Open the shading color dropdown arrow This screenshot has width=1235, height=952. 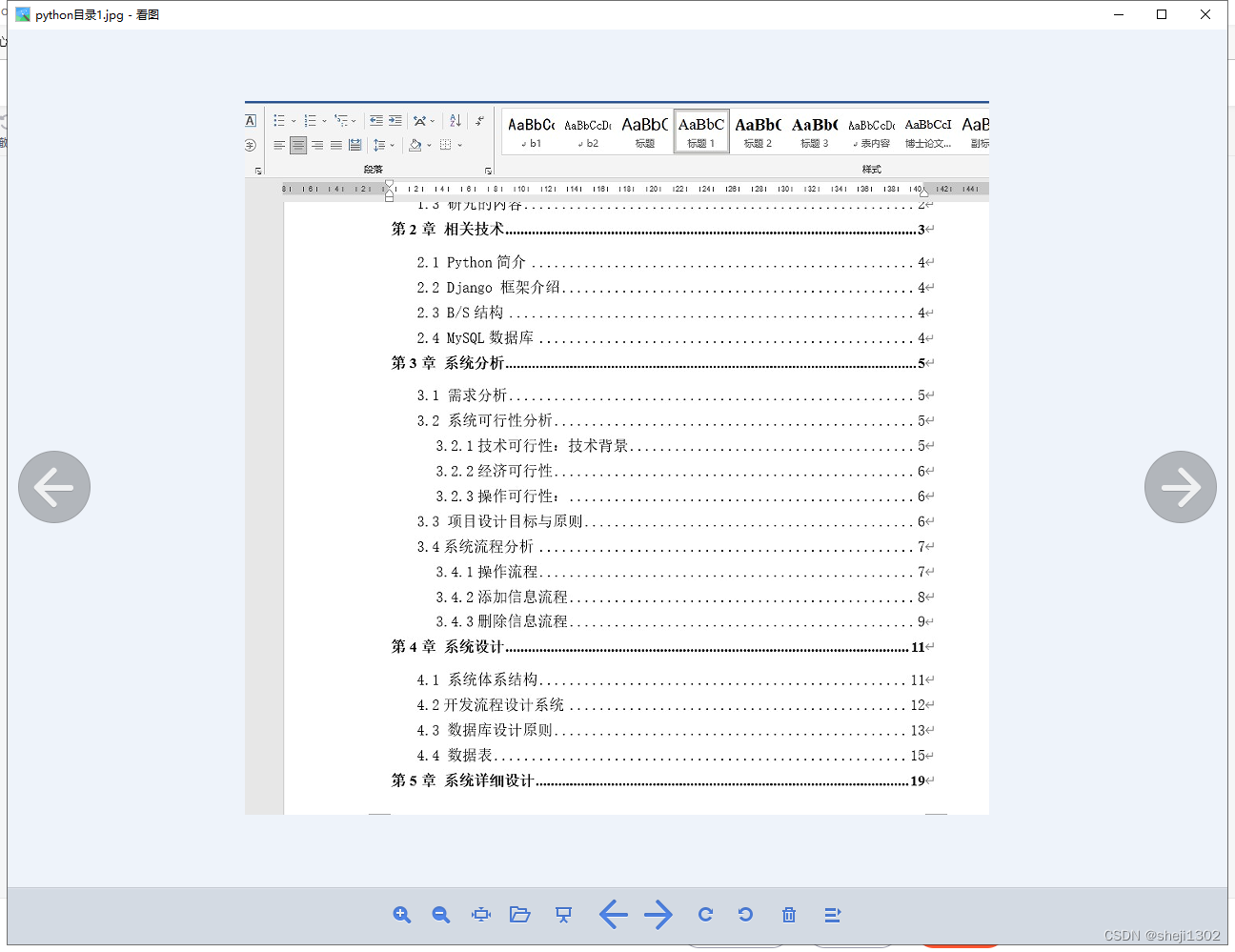point(428,145)
